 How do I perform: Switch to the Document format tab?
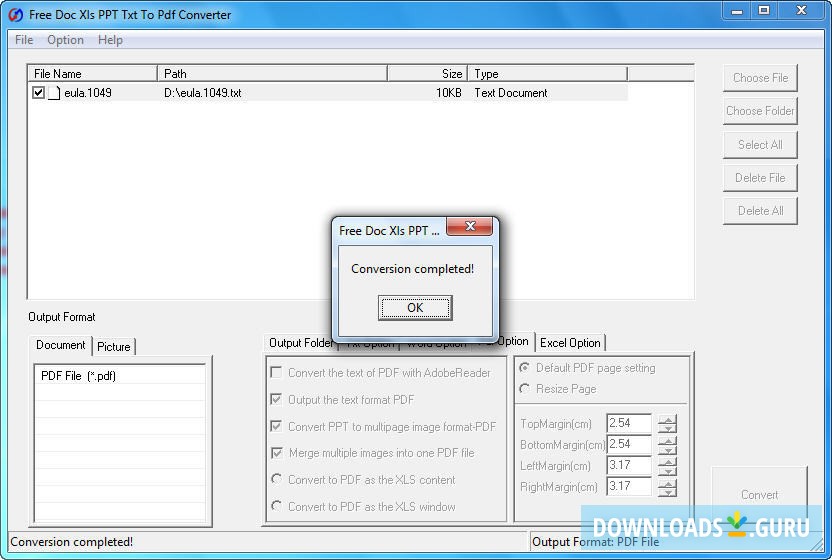(x=60, y=345)
